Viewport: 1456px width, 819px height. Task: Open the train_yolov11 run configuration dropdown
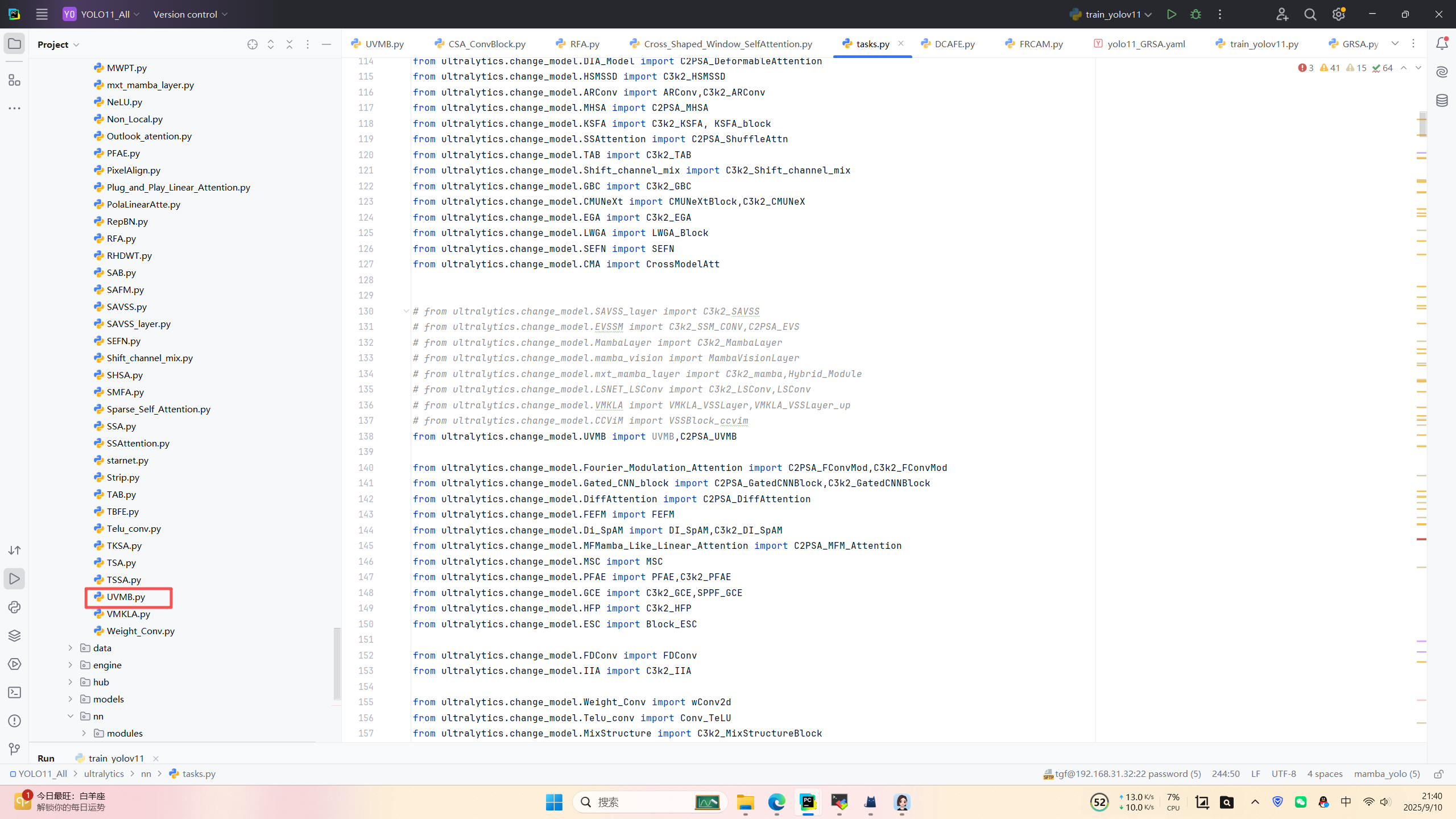1111,14
